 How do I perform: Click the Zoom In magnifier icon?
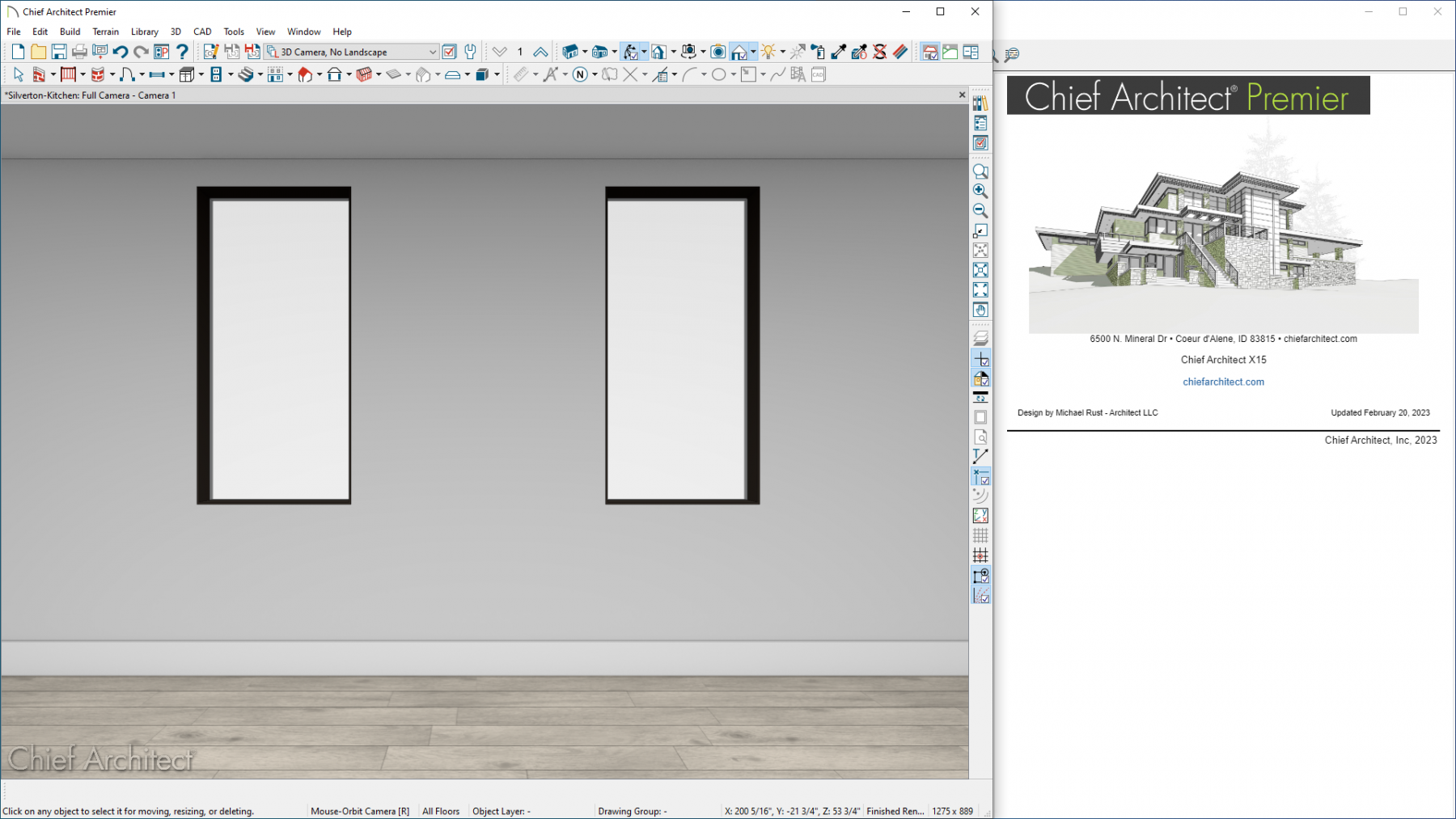point(980,191)
